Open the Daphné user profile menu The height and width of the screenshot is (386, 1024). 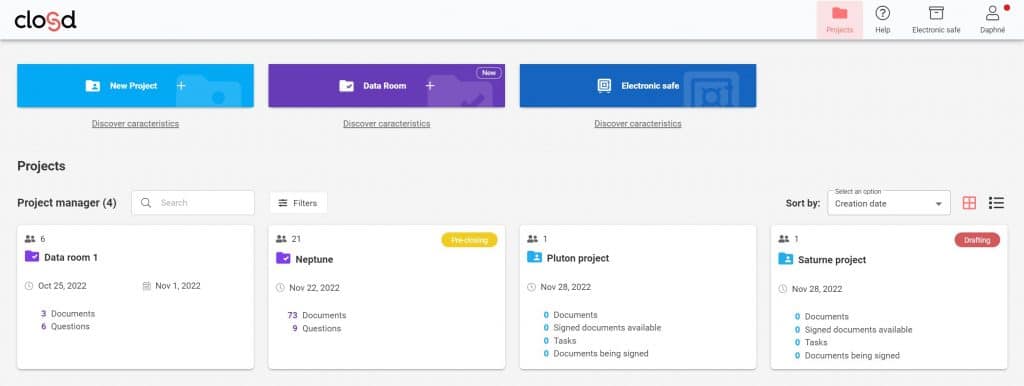993,20
